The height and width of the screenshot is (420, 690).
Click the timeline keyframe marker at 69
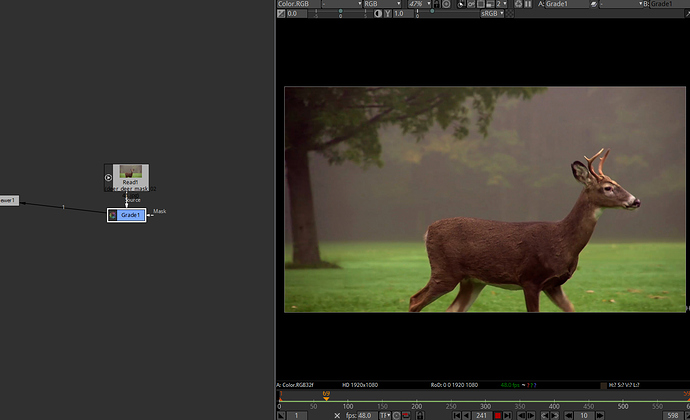pos(326,398)
